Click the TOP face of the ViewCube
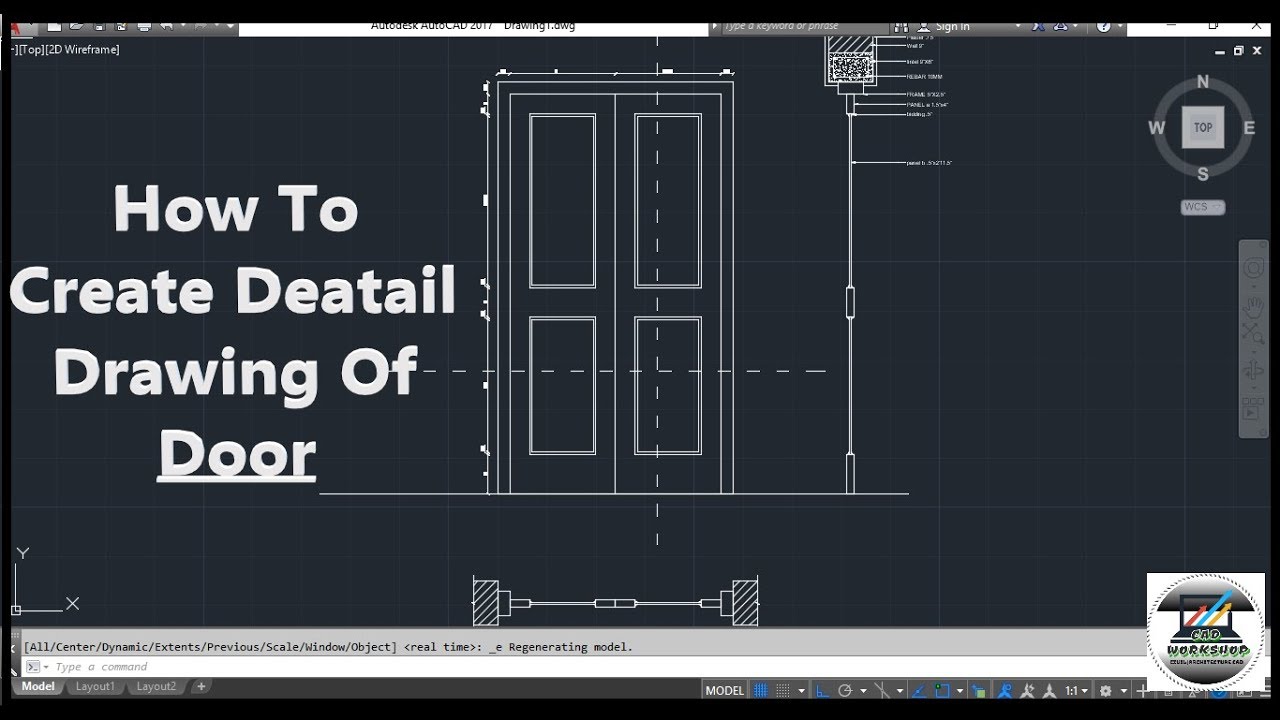 (x=1203, y=127)
